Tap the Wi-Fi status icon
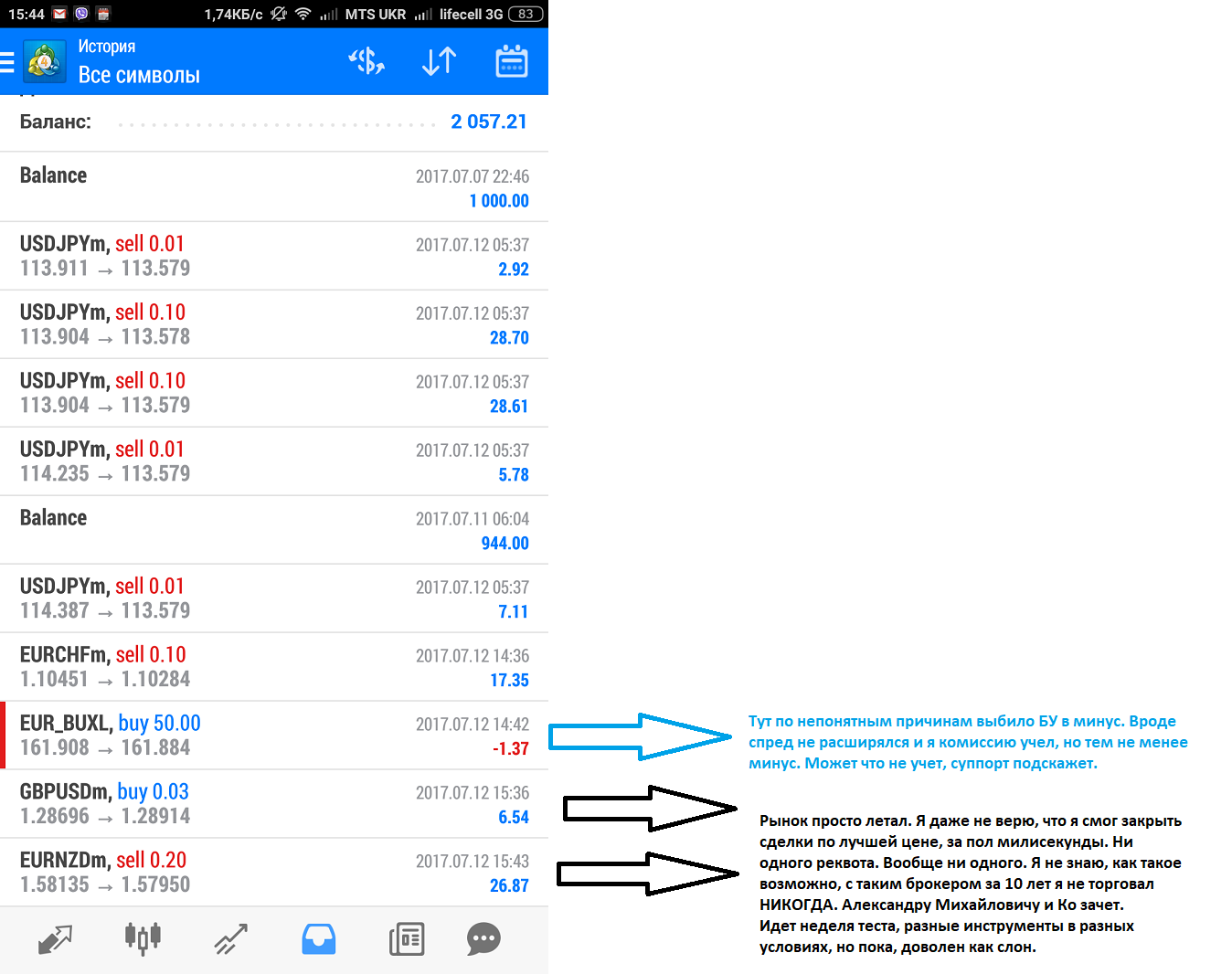Image resolution: width=1232 pixels, height=974 pixels. point(303,14)
